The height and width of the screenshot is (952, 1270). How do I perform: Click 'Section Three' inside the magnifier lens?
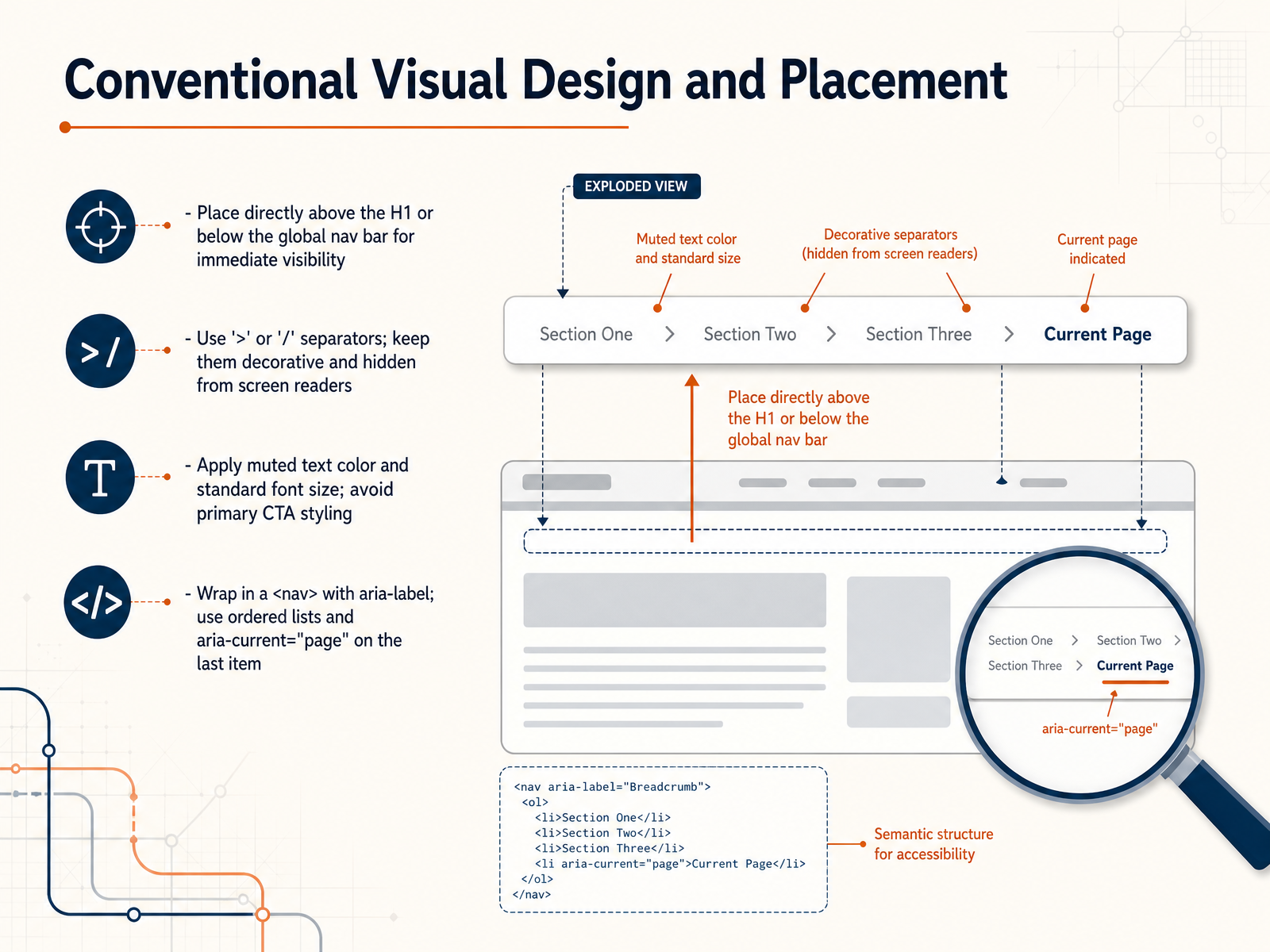[1025, 666]
